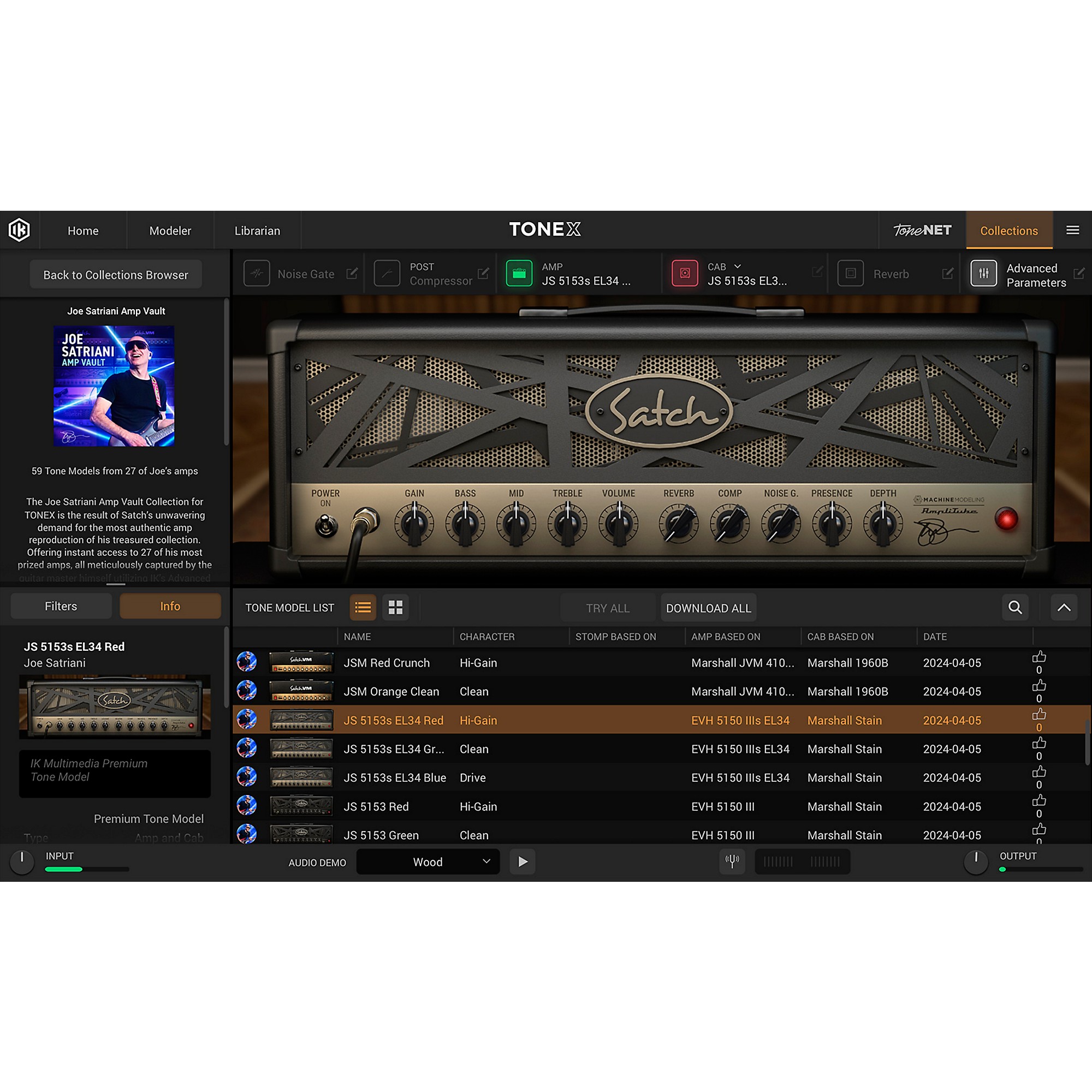Switch tone list to list view

[x=363, y=608]
